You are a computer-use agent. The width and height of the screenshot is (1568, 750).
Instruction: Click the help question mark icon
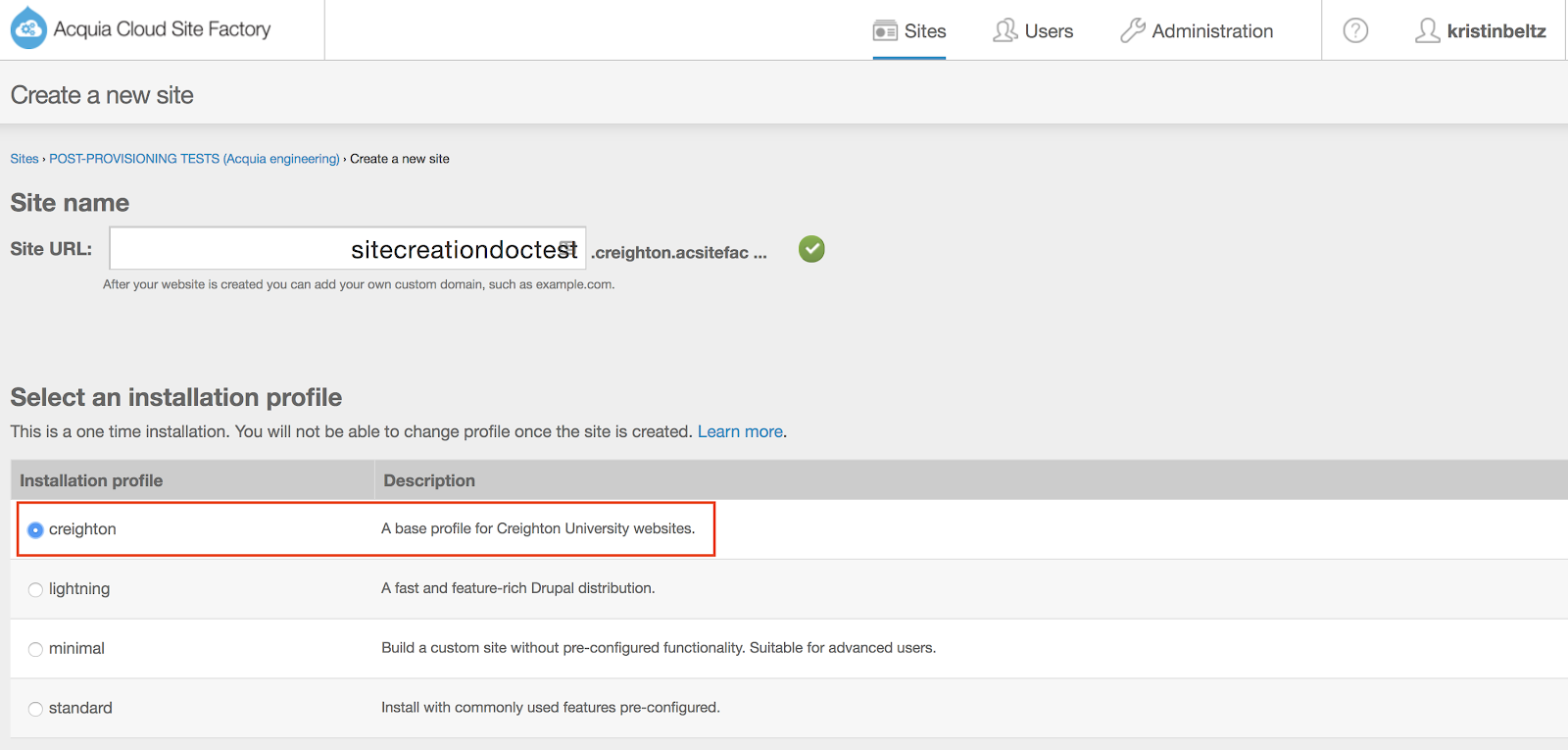coord(1355,30)
